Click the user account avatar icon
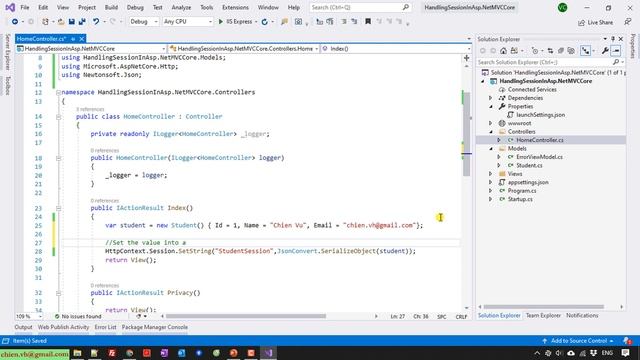640x360 pixels. click(x=562, y=7)
